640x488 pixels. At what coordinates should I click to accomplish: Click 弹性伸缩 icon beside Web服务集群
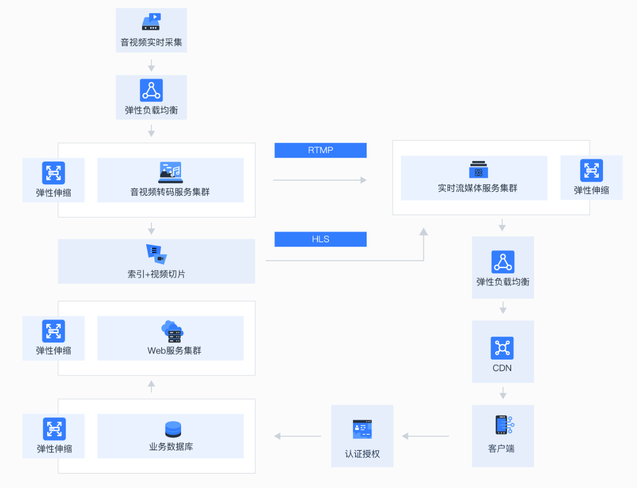click(53, 331)
